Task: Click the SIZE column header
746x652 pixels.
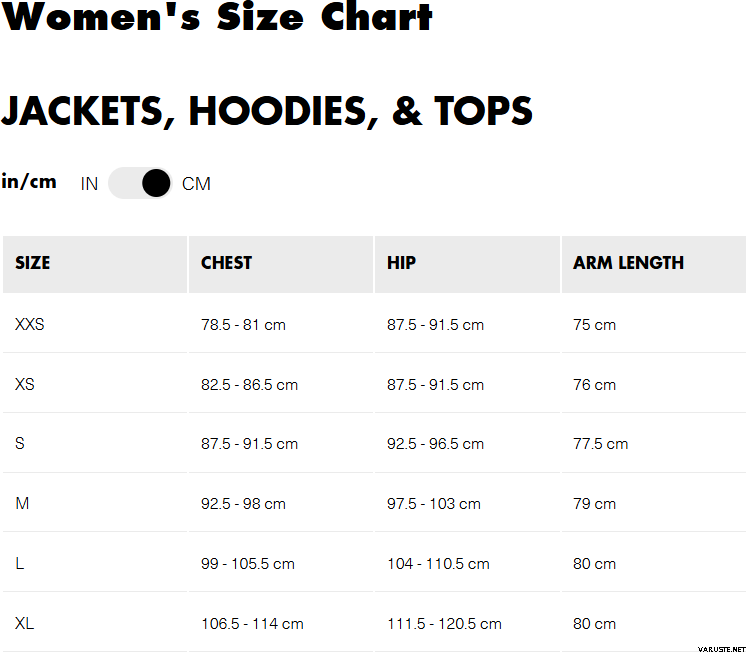Action: pyautogui.click(x=33, y=263)
